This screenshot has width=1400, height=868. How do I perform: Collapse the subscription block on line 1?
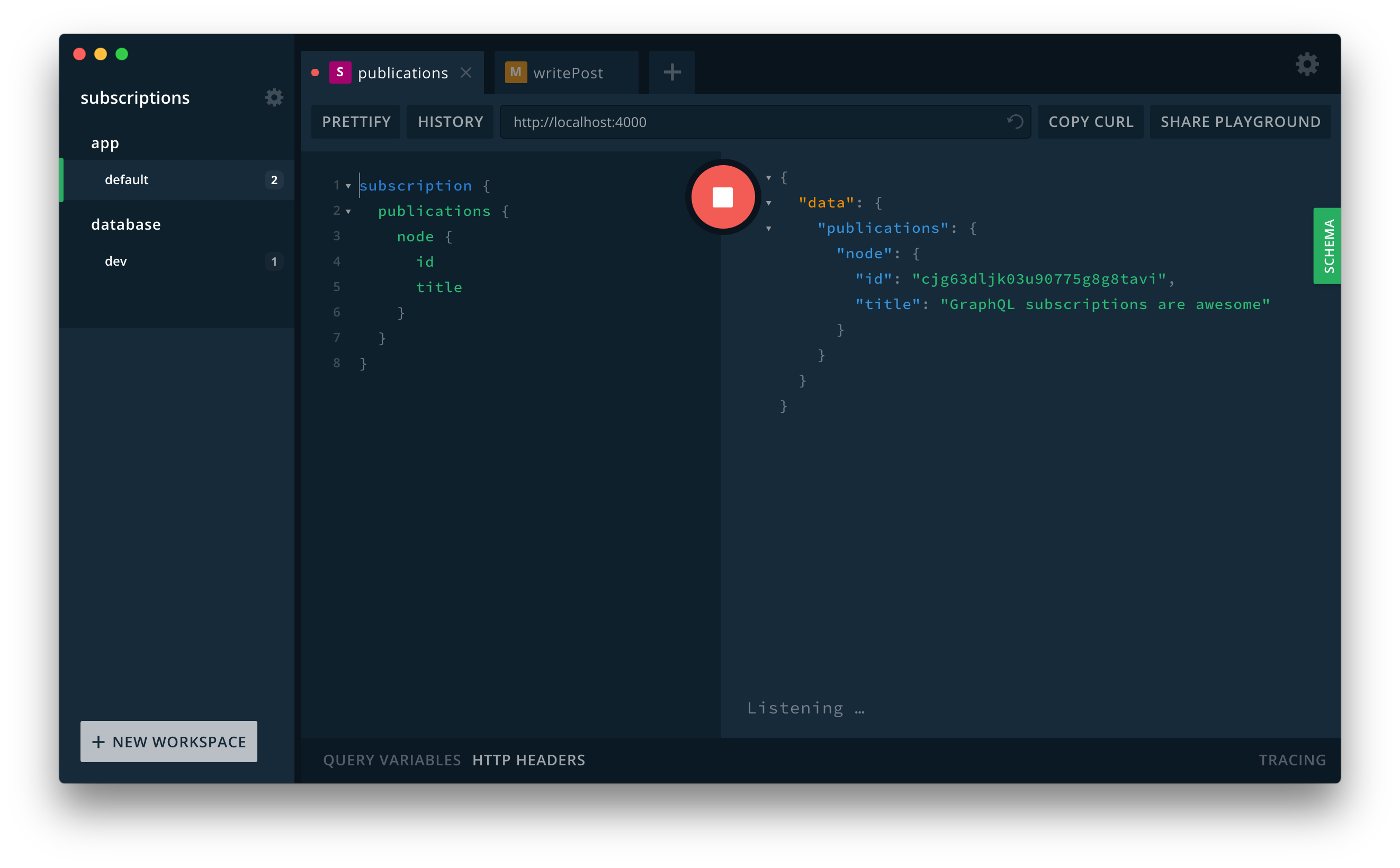click(x=348, y=186)
